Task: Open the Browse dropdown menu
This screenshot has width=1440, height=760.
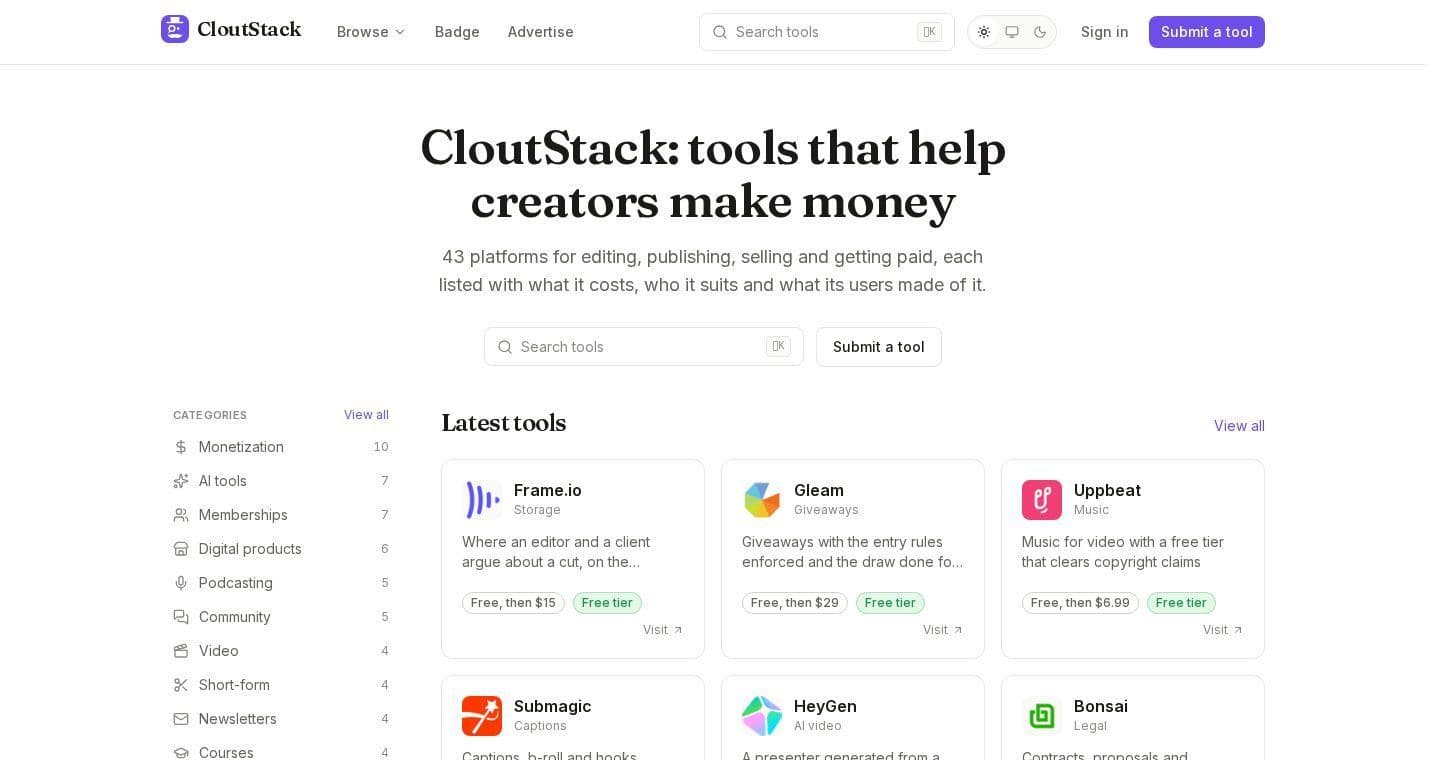Action: point(371,32)
